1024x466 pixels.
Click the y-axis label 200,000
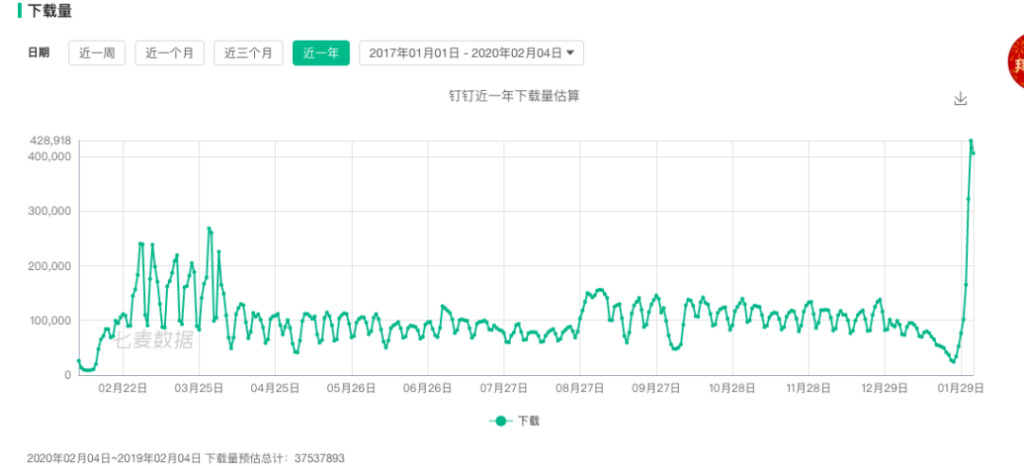50,266
